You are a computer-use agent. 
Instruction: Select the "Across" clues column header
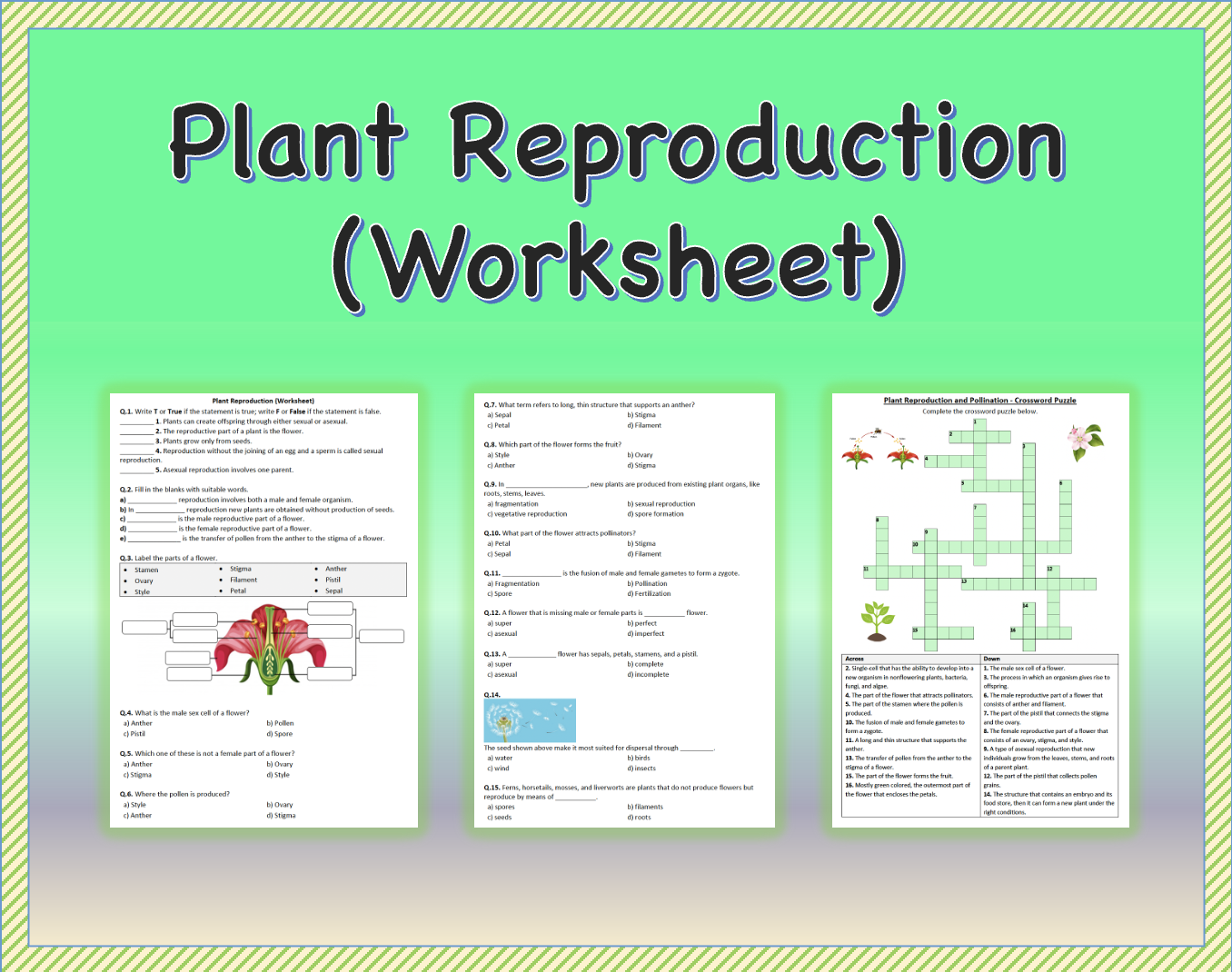(854, 658)
